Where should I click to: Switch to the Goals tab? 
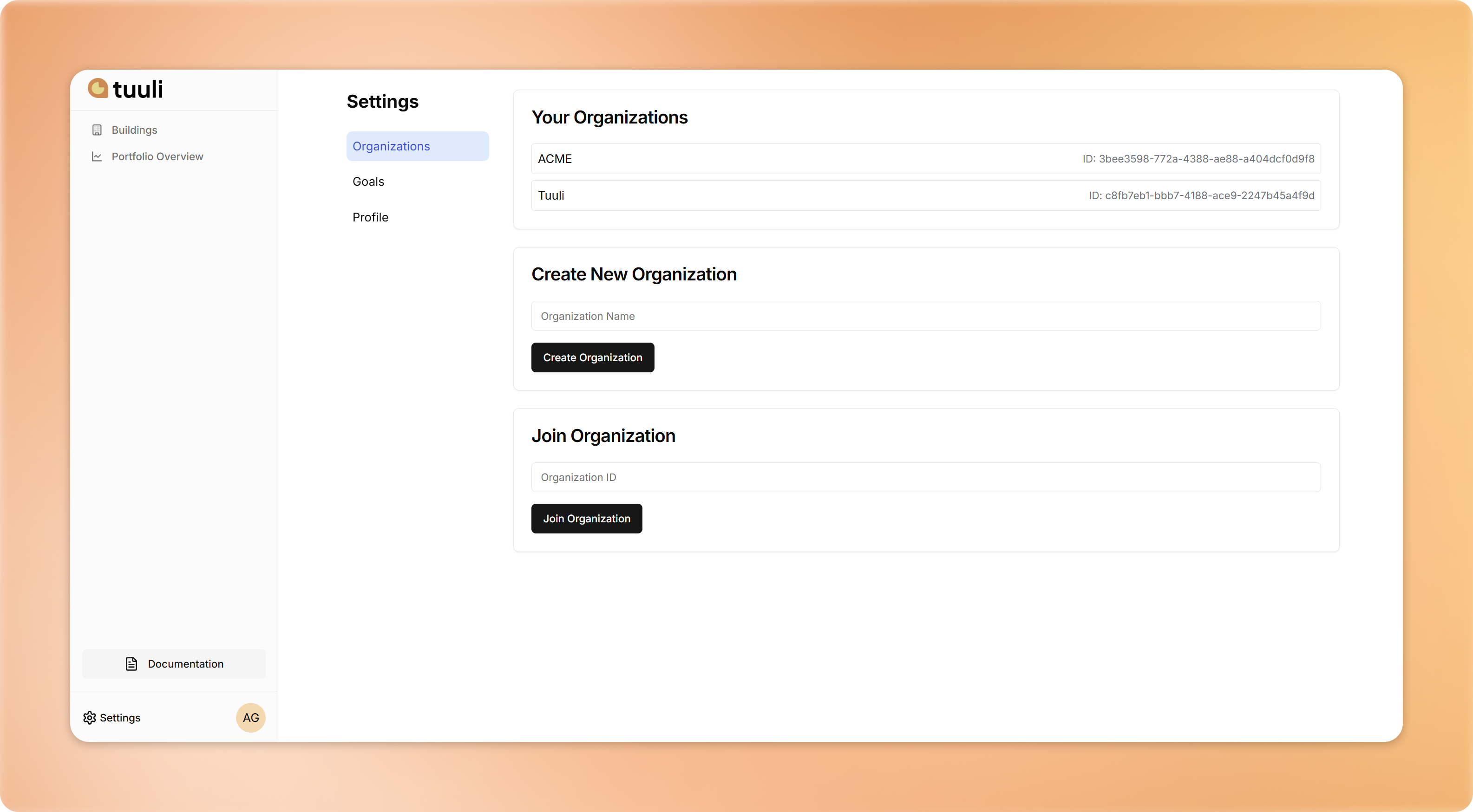click(x=368, y=182)
